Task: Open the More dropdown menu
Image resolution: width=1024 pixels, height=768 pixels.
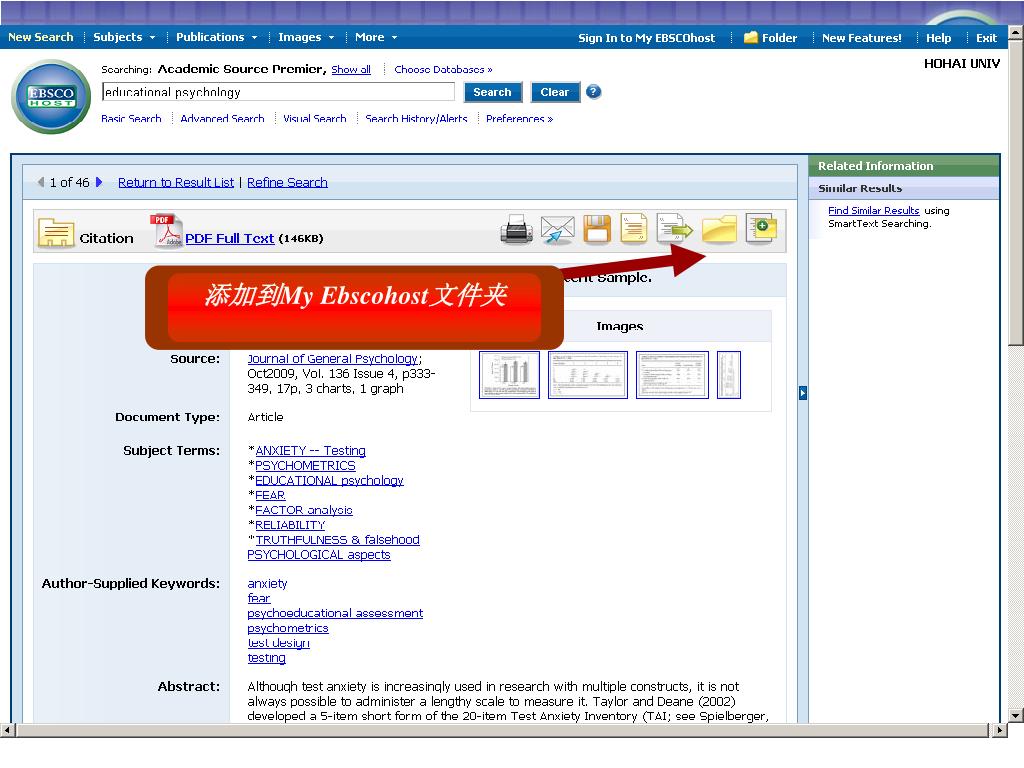Action: (376, 37)
